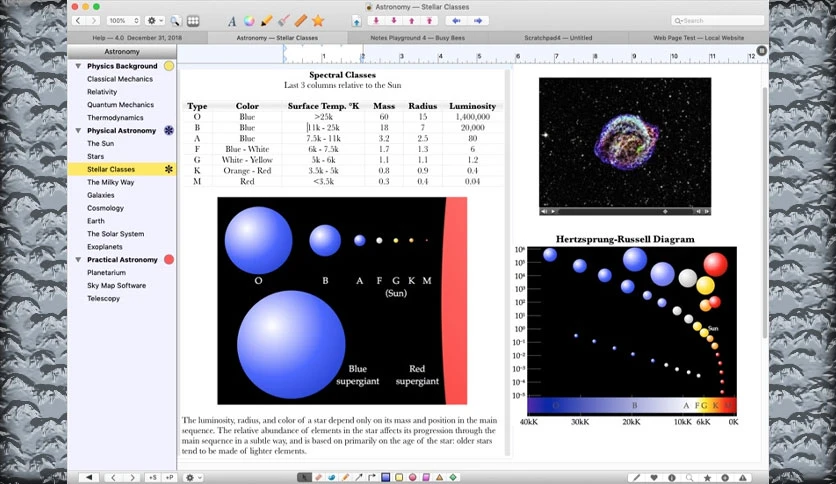Open the Classical Mechanics page
Image resolution: width=836 pixels, height=484 pixels.
pyautogui.click(x=120, y=79)
